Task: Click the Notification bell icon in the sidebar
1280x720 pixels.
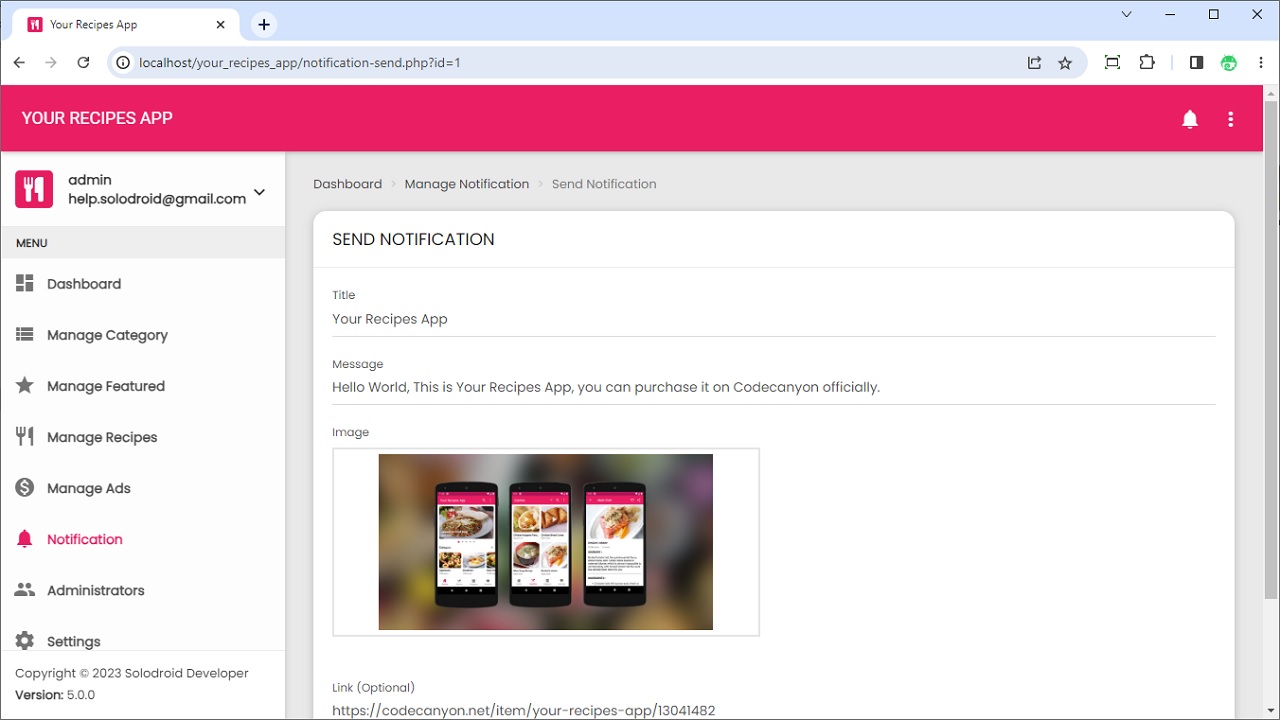Action: click(25, 539)
